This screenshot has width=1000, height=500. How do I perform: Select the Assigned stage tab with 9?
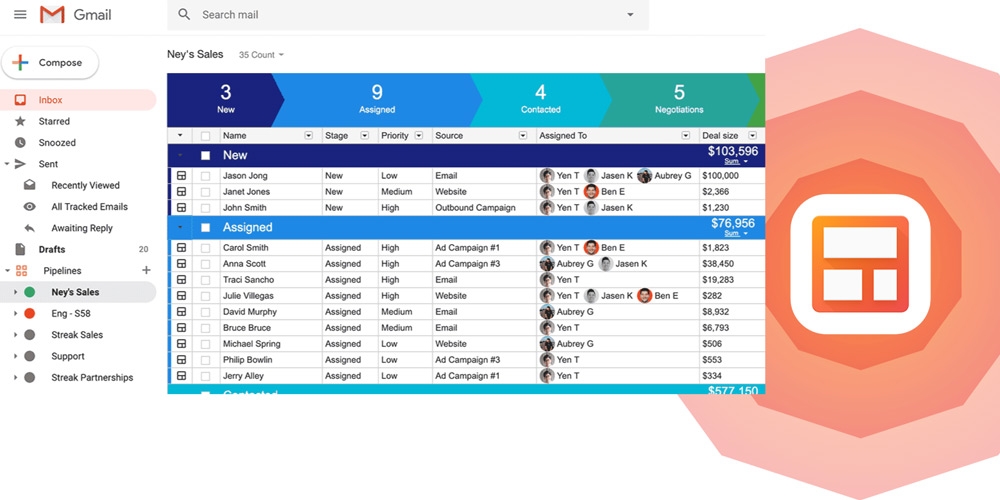pyautogui.click(x=377, y=100)
